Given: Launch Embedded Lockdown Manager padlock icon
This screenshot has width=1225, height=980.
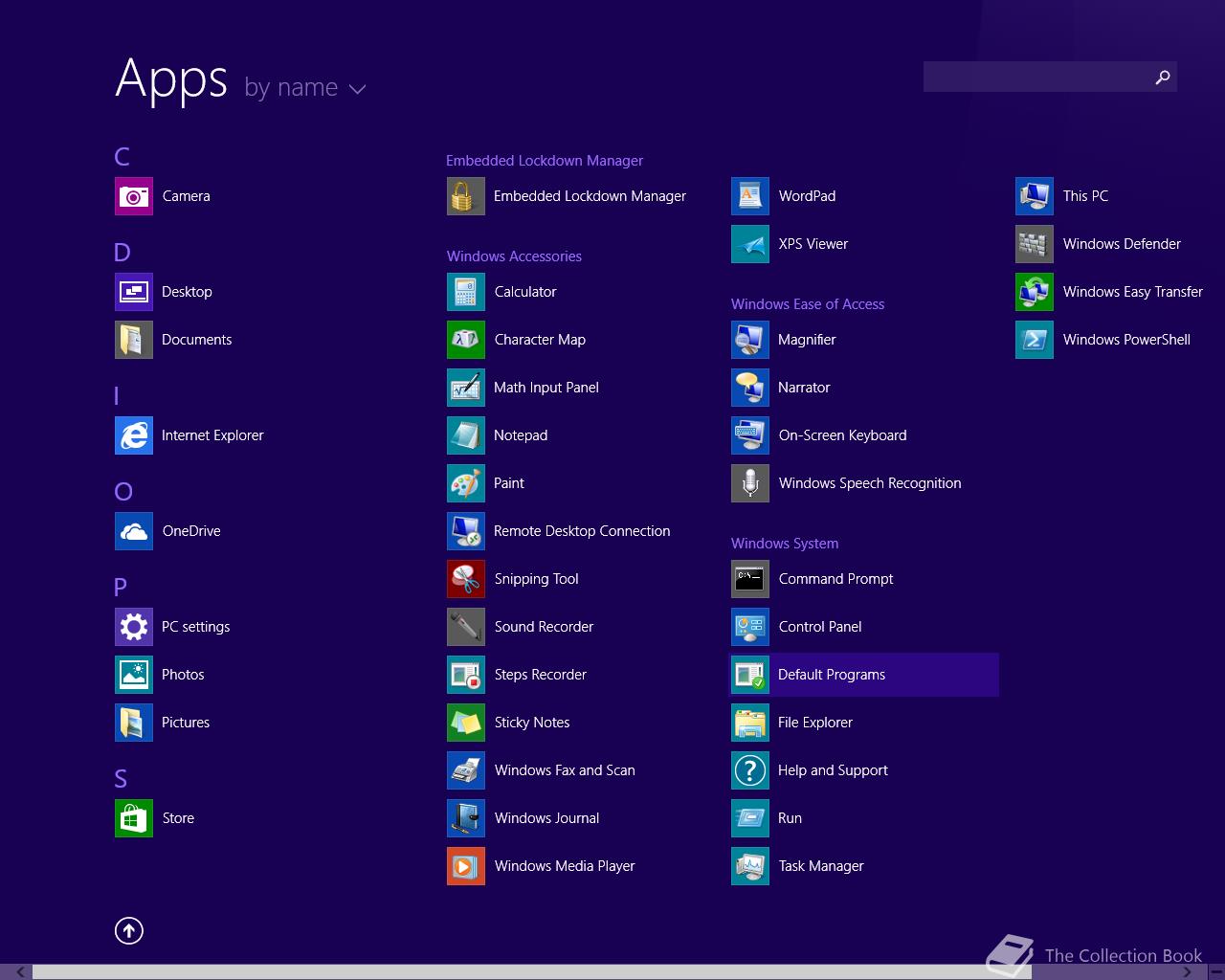Looking at the screenshot, I should click(x=466, y=196).
